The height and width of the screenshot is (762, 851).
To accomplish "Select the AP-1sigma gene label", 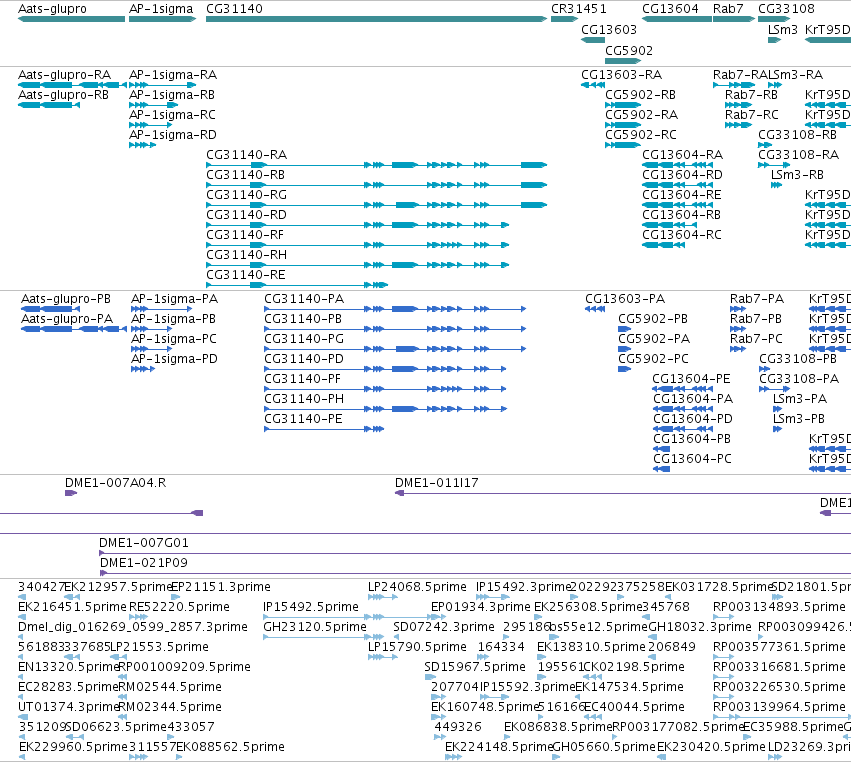I will point(161,9).
